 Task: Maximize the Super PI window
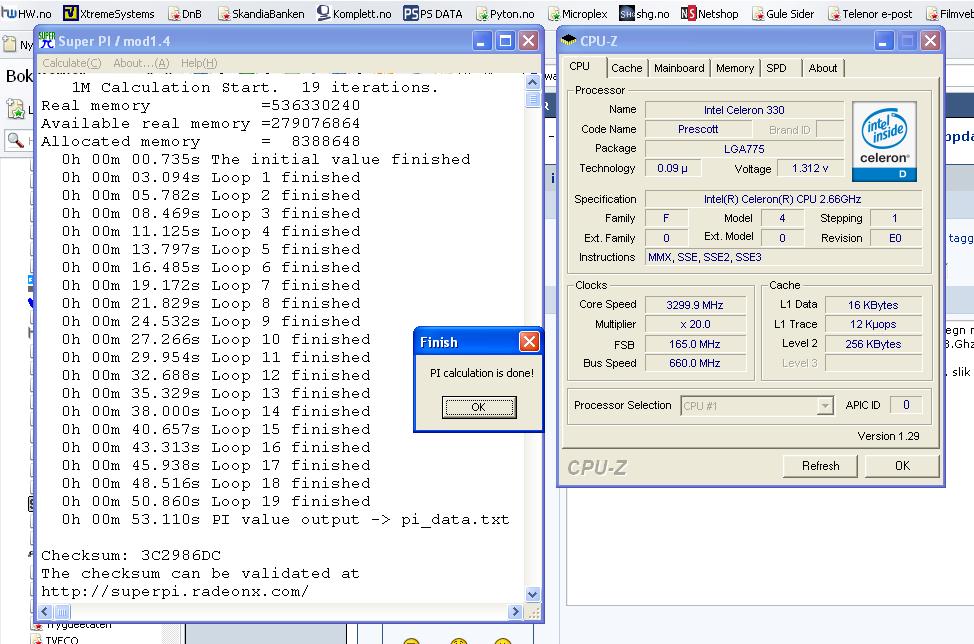point(505,41)
